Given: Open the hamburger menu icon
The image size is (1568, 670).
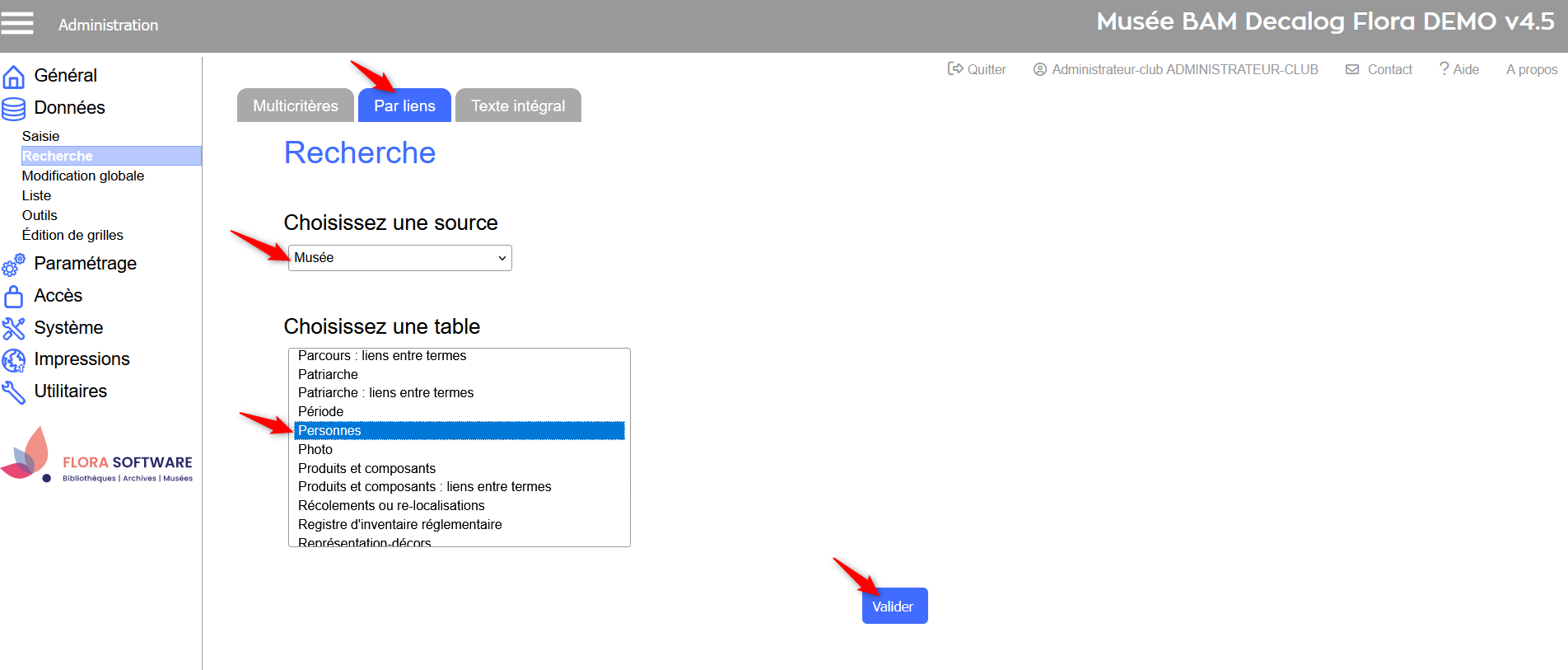Looking at the screenshot, I should 17,23.
